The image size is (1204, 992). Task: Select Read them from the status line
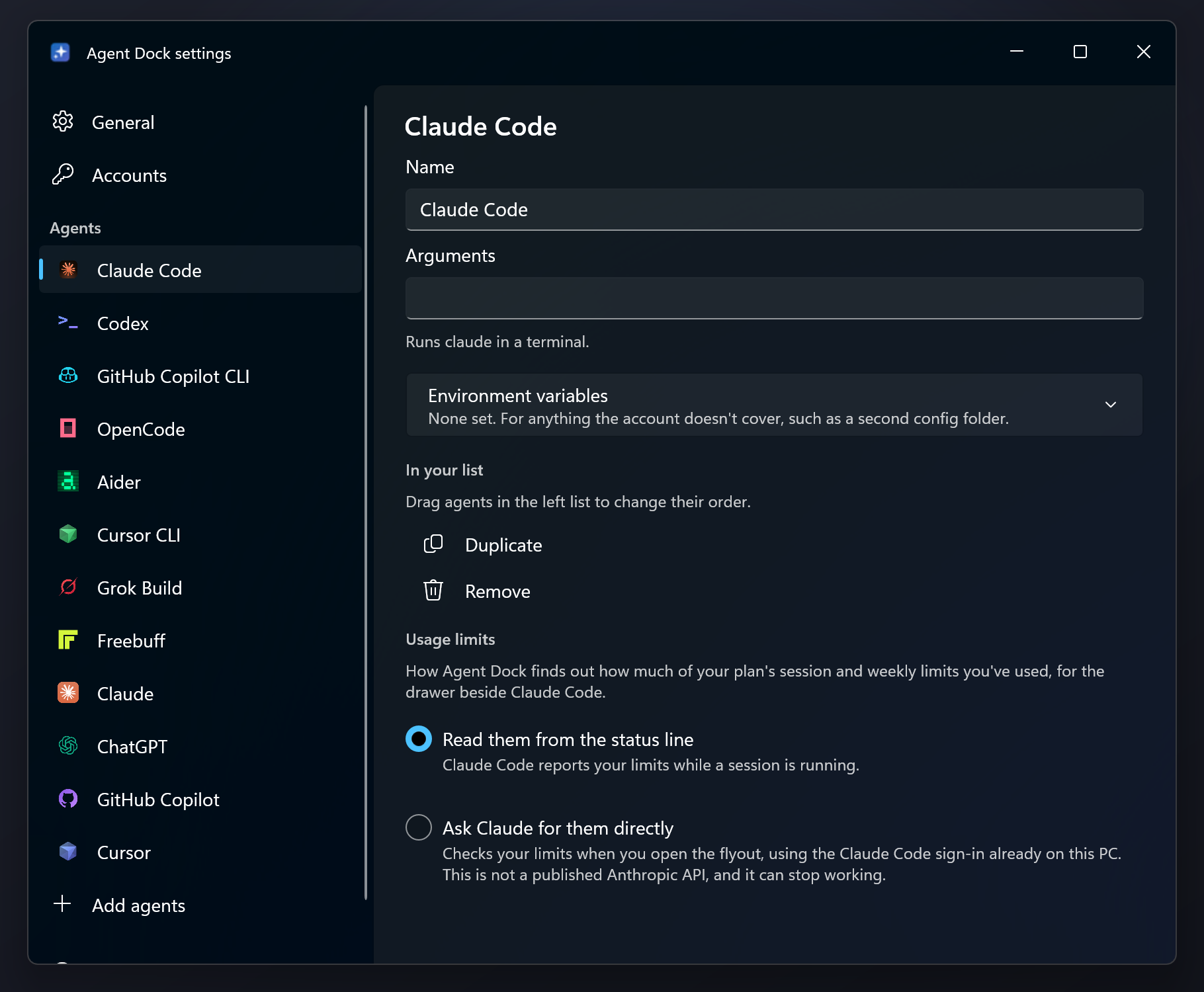coord(419,739)
